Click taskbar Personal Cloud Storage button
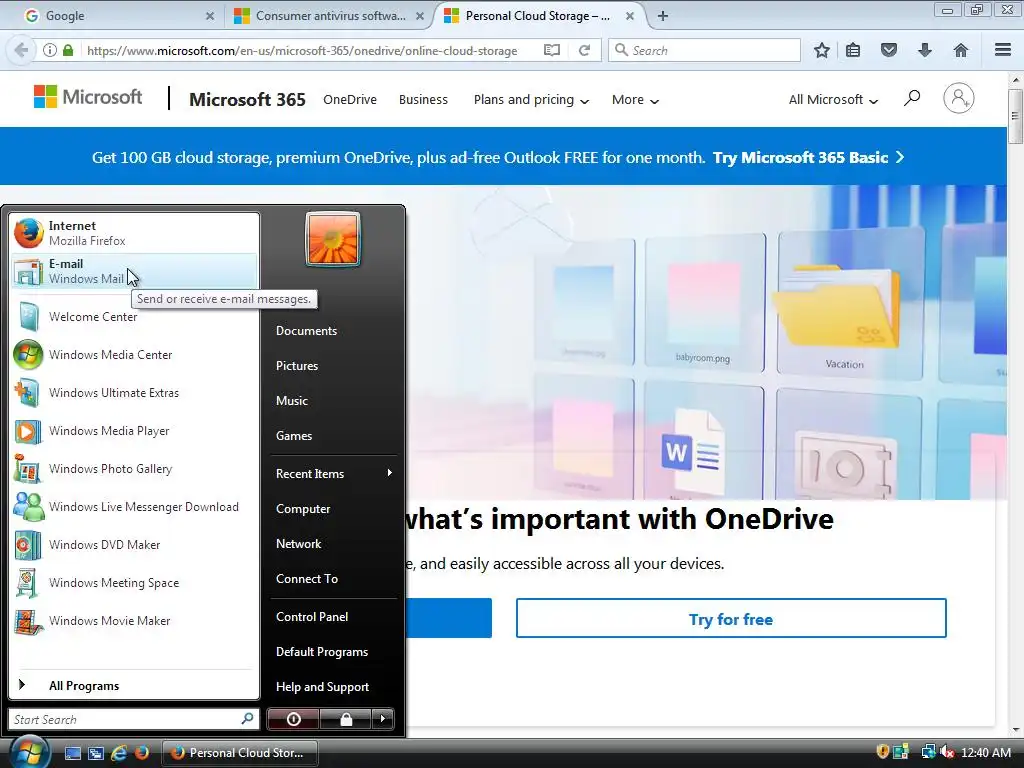Screen dimensions: 1024x768 point(239,753)
